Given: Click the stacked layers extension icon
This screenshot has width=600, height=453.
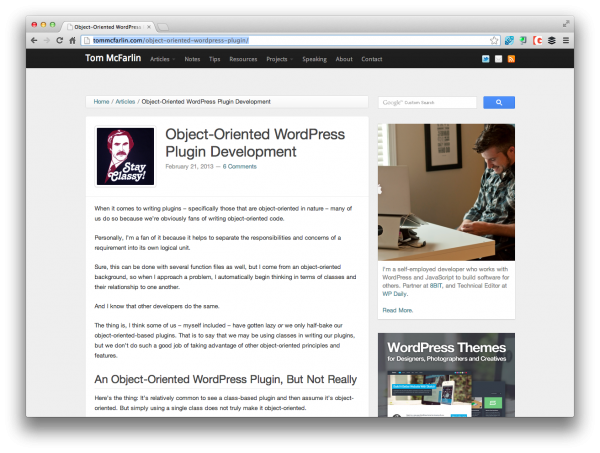Looking at the screenshot, I should pos(551,40).
